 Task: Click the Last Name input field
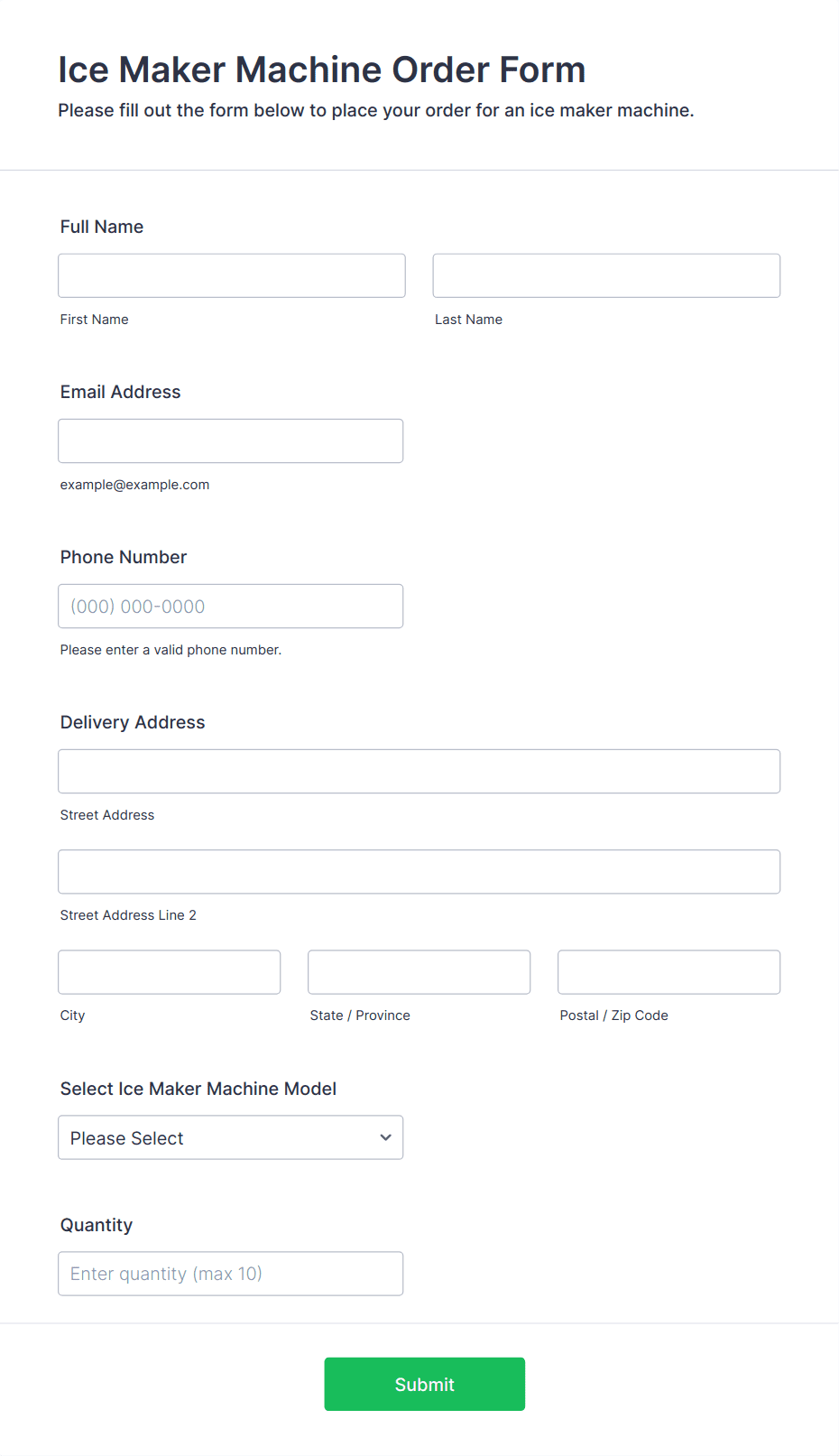[x=606, y=275]
